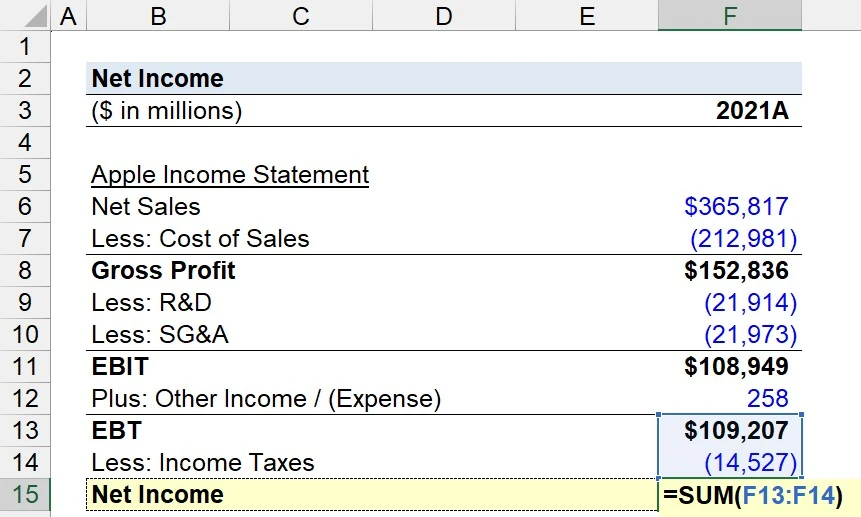Click the SUM formula cell F15
This screenshot has height=517, width=861.
coord(750,495)
